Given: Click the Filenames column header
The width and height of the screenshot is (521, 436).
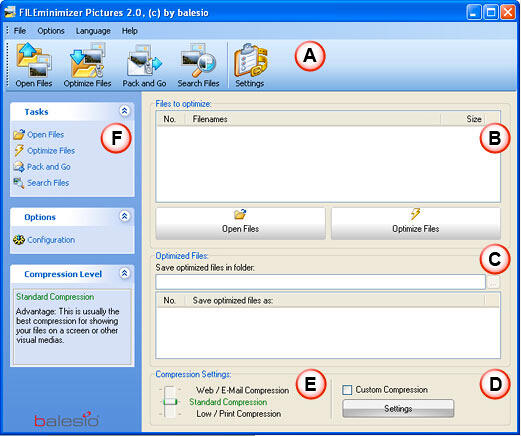Looking at the screenshot, I should 313,119.
